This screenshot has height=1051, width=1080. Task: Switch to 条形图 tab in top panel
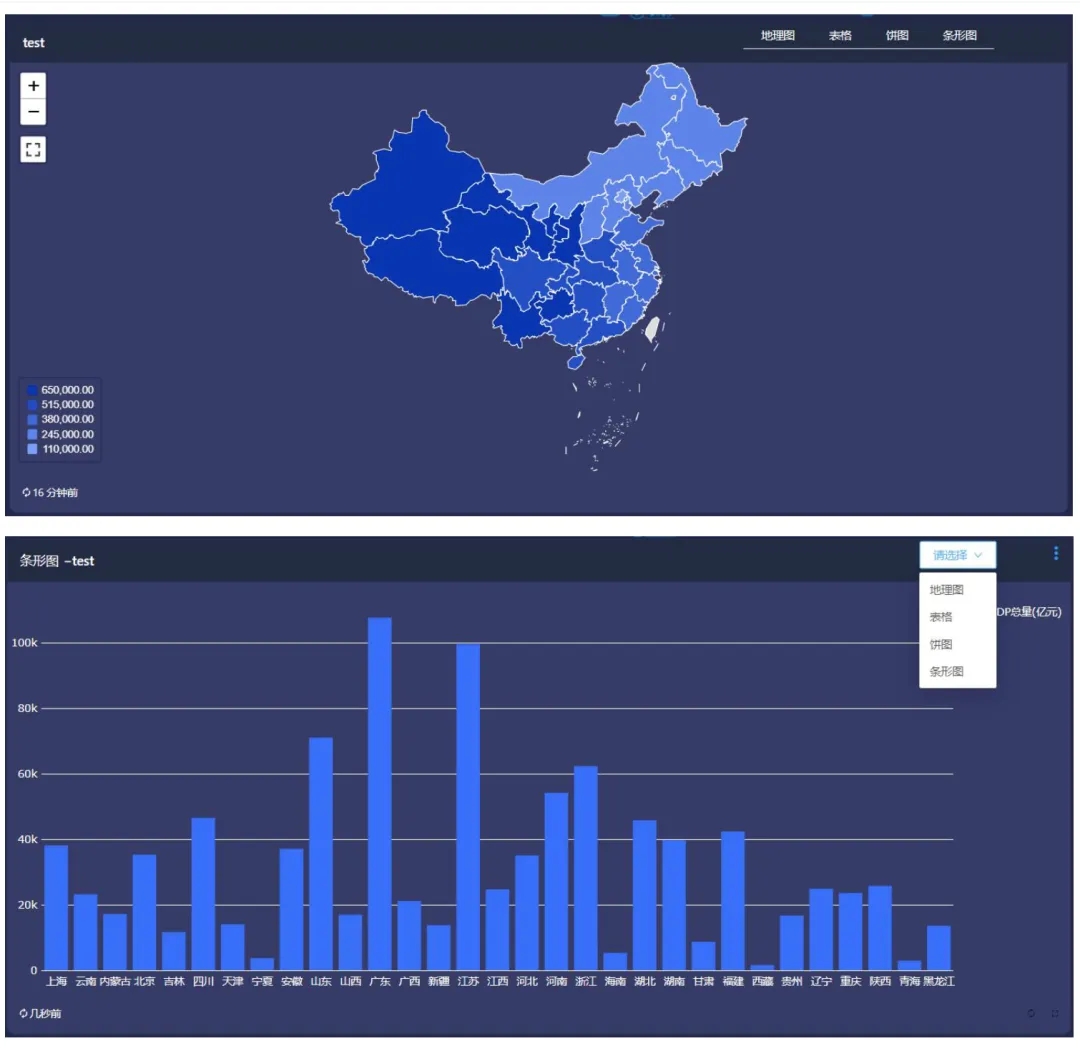(959, 36)
